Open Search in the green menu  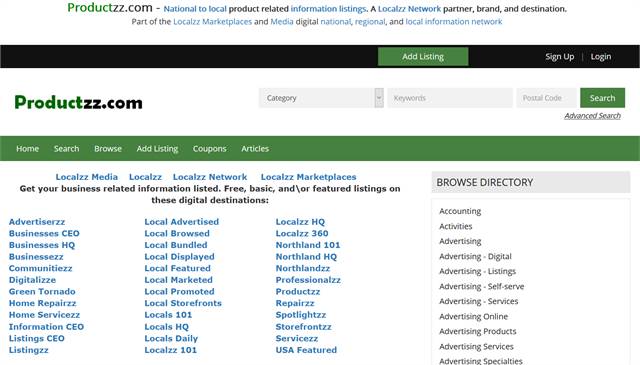(x=67, y=149)
